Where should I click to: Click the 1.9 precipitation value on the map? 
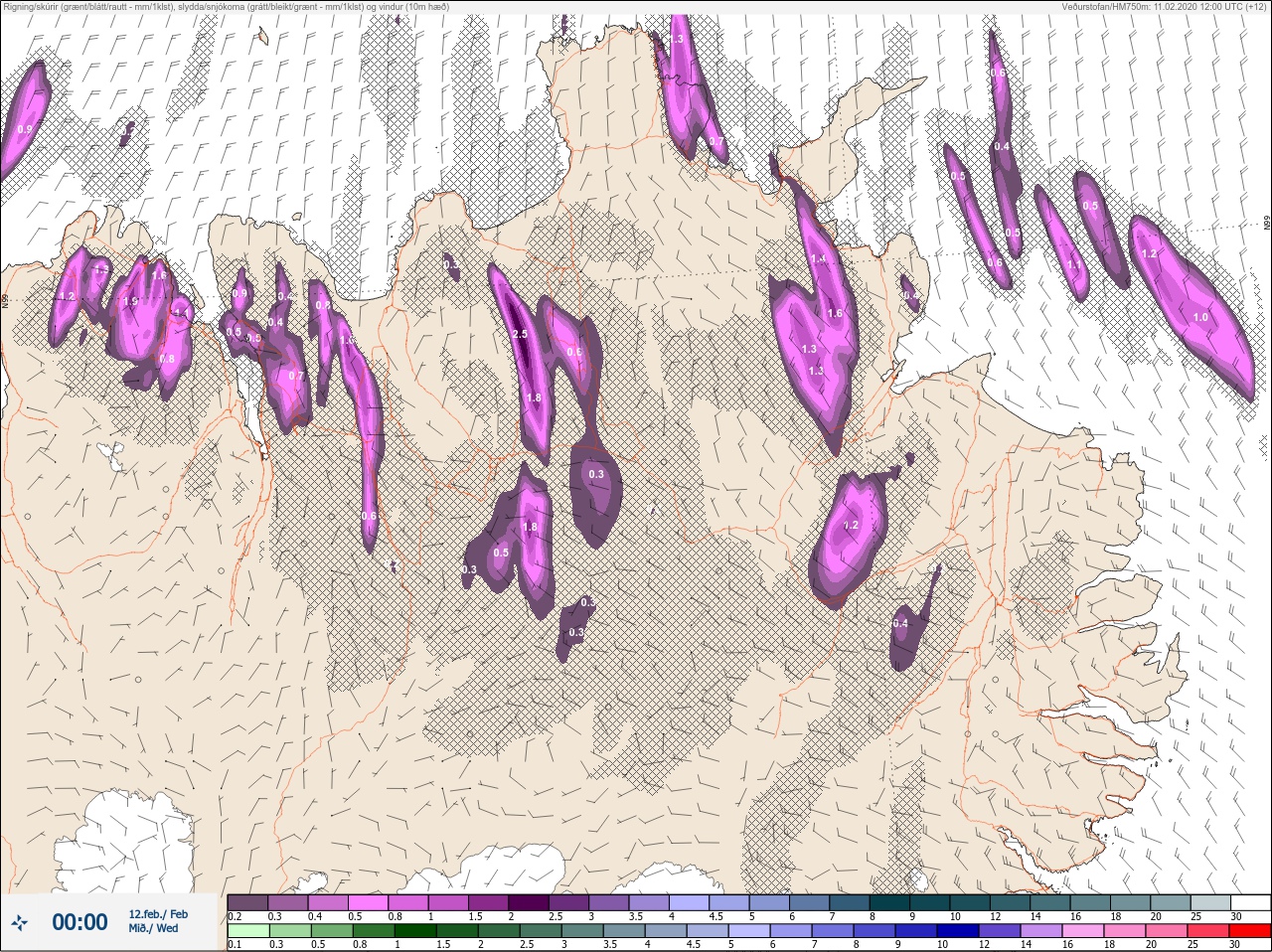click(x=130, y=302)
